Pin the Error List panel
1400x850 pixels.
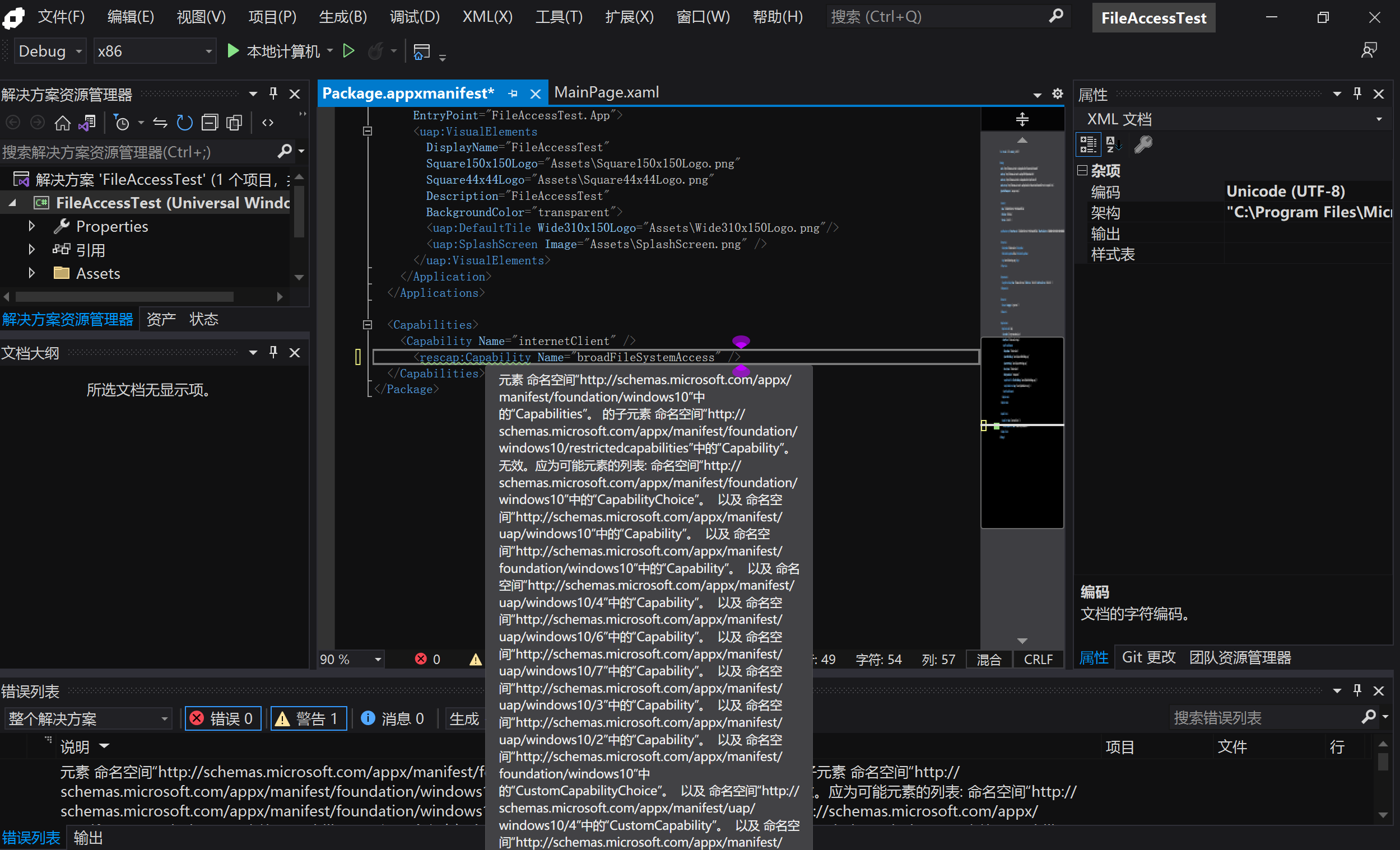1357,690
